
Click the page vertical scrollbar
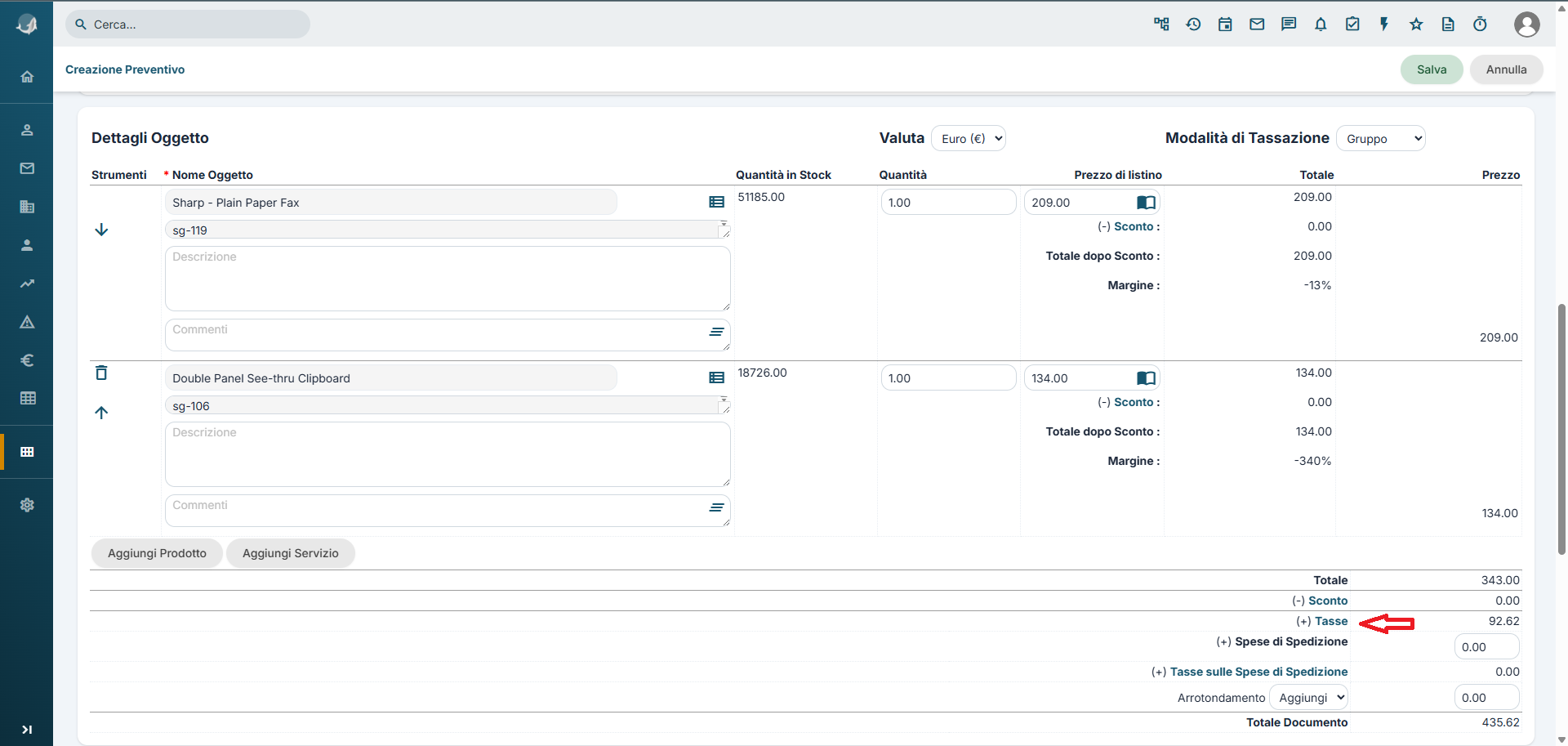tap(1561, 429)
